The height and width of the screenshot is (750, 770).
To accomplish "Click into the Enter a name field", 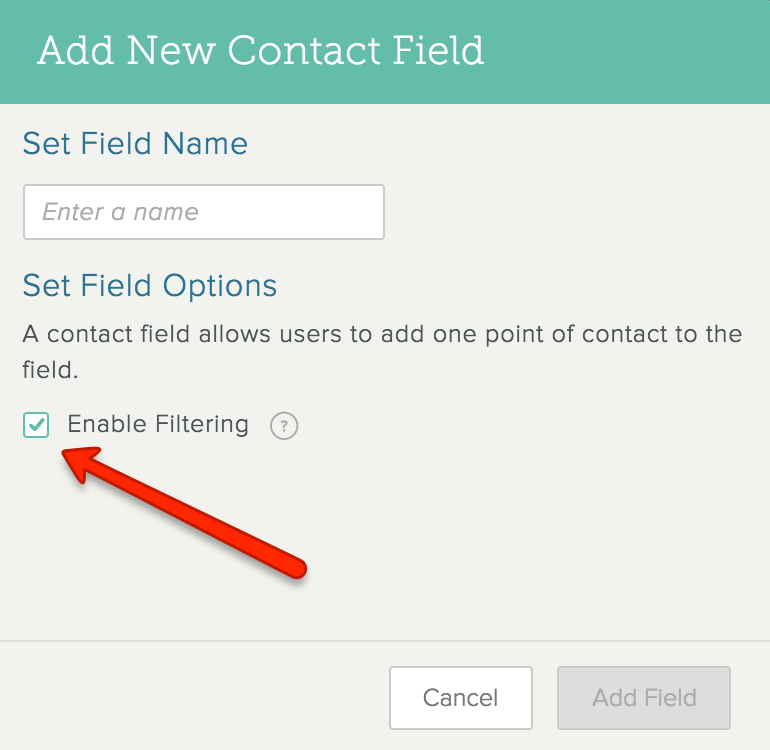I will click(x=204, y=212).
